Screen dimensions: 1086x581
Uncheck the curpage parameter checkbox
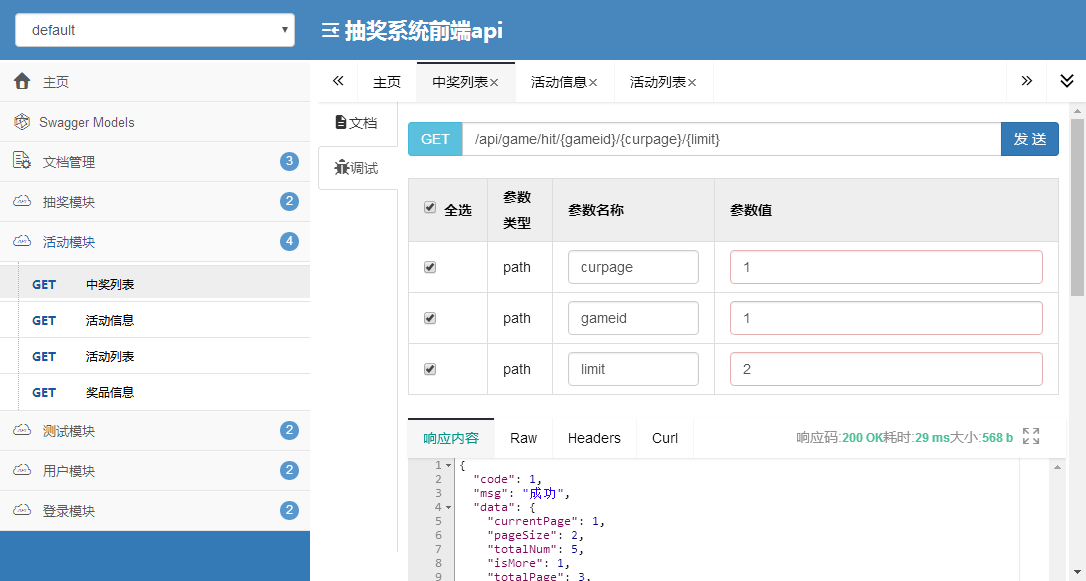click(430, 267)
